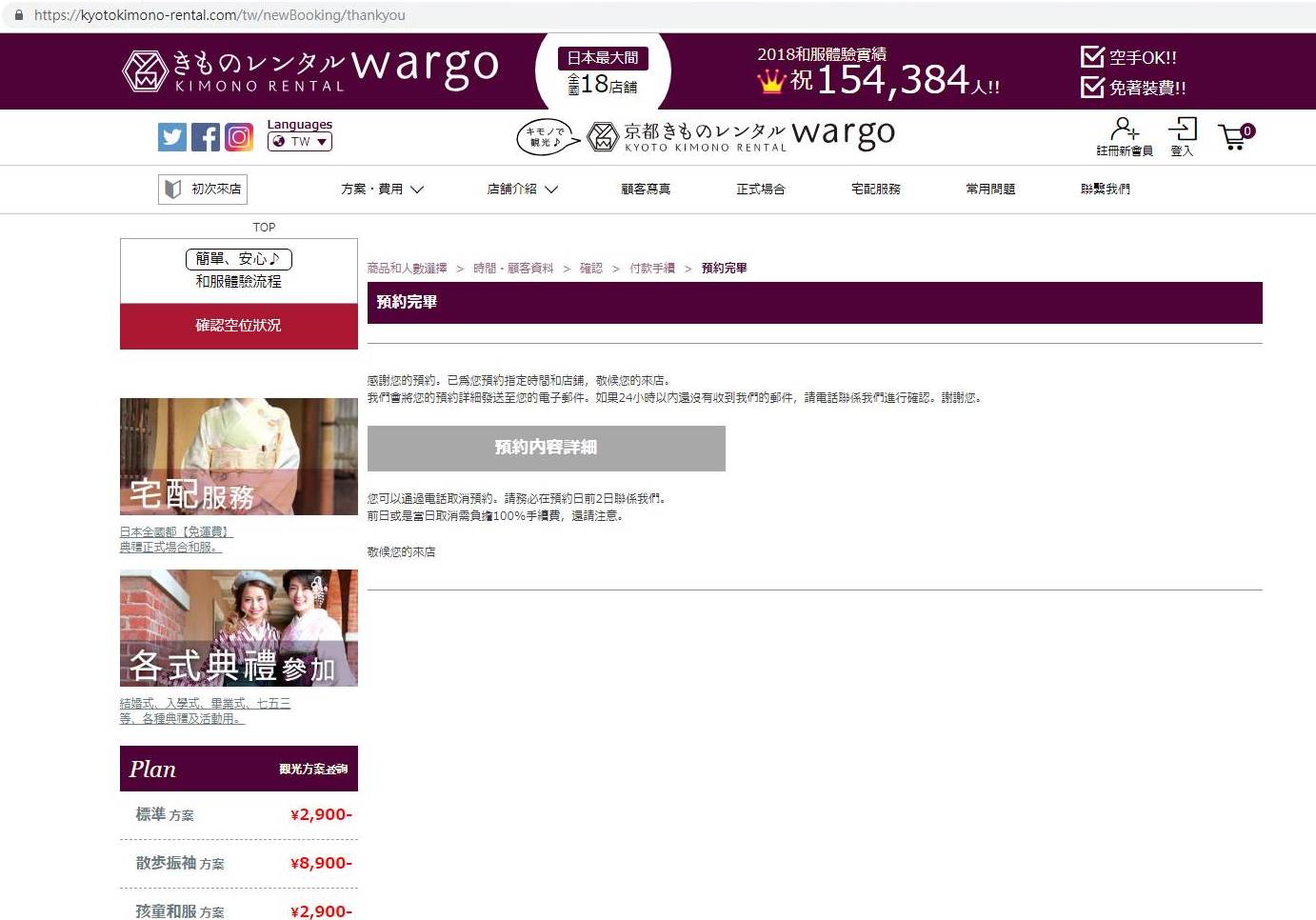1316x920 pixels.
Task: Click the 日本最大間 18店舖 badge
Action: (603, 71)
